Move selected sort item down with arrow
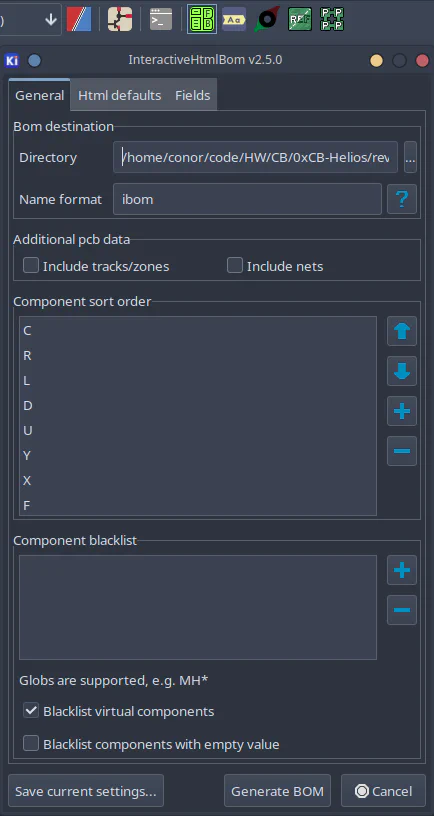Screen dimensions: 434x816 (x=402, y=371)
